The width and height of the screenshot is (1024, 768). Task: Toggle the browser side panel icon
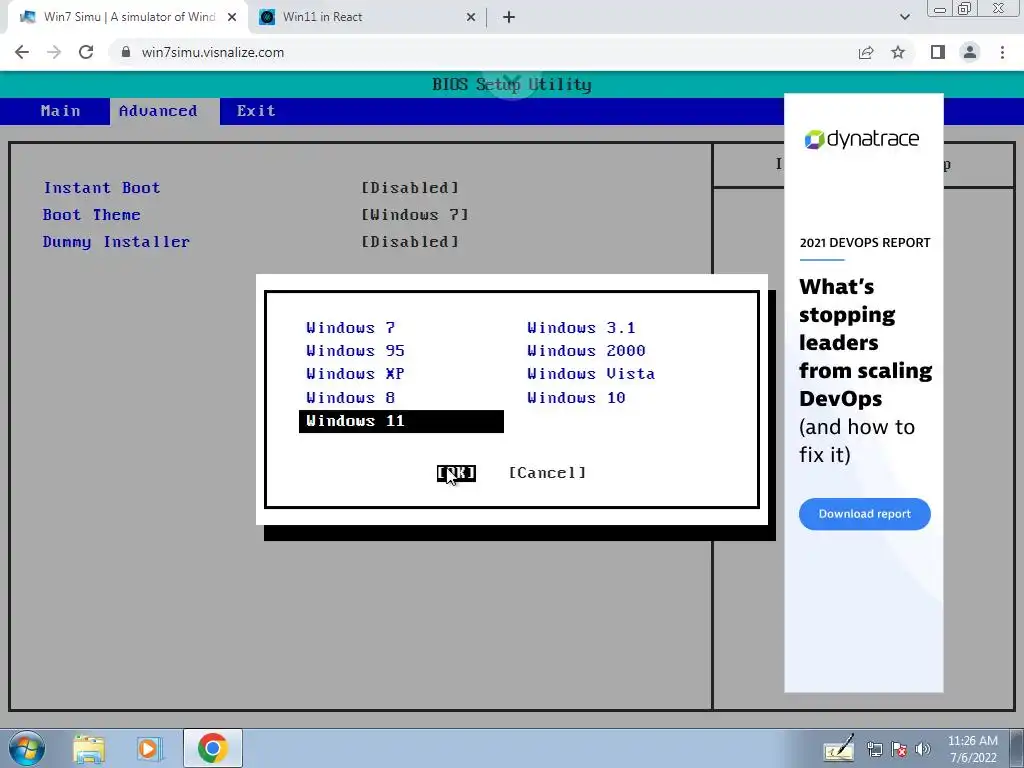(938, 52)
